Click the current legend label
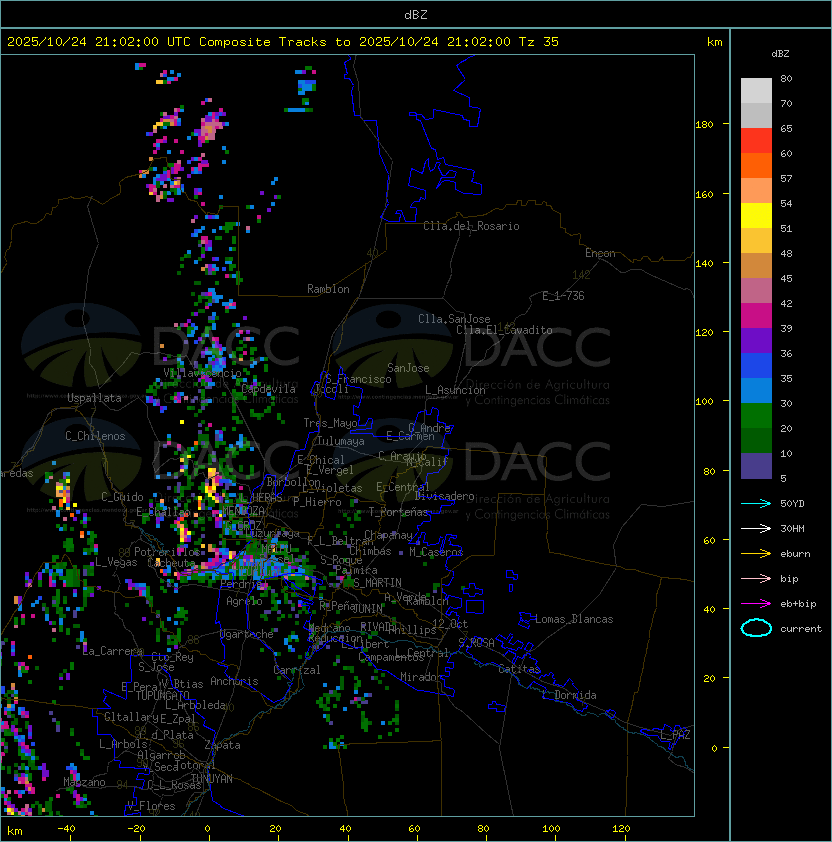 [801, 629]
